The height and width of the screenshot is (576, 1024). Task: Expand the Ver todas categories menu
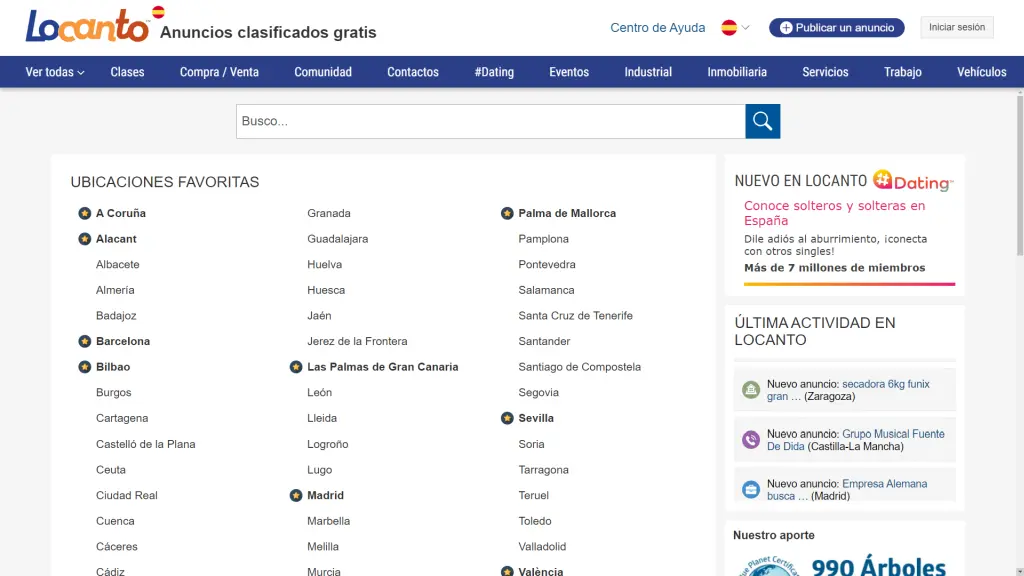pos(55,72)
